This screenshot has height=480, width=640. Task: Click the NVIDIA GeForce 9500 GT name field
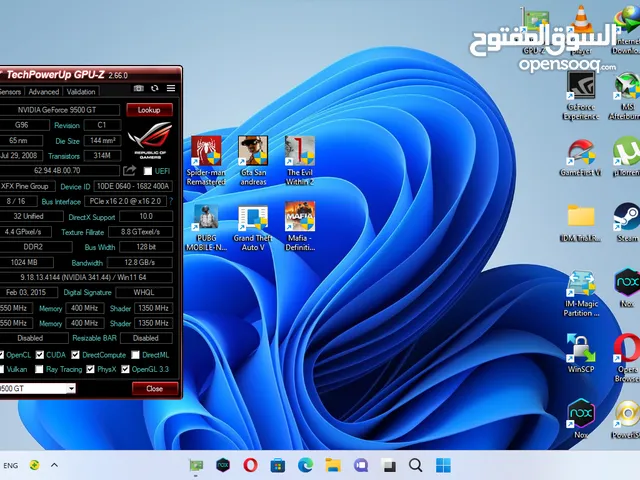point(60,110)
